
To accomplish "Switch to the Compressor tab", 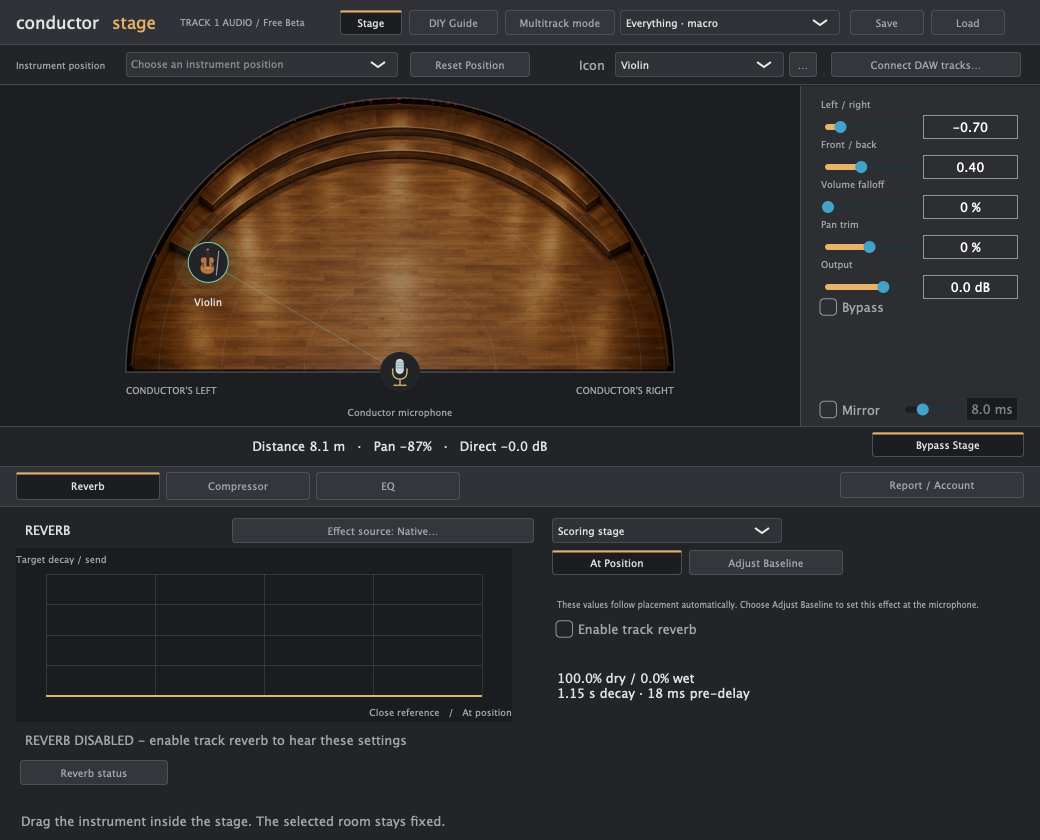I will point(237,486).
